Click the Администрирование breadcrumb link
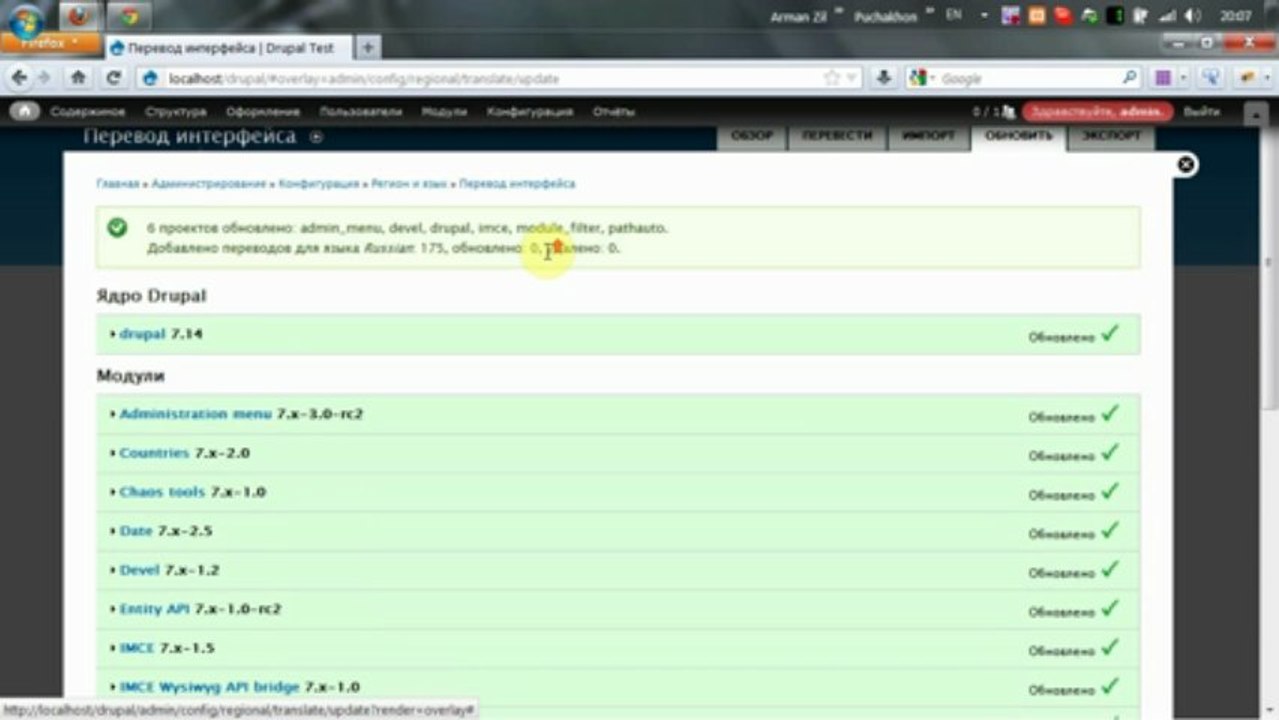1279x720 pixels. [x=209, y=184]
